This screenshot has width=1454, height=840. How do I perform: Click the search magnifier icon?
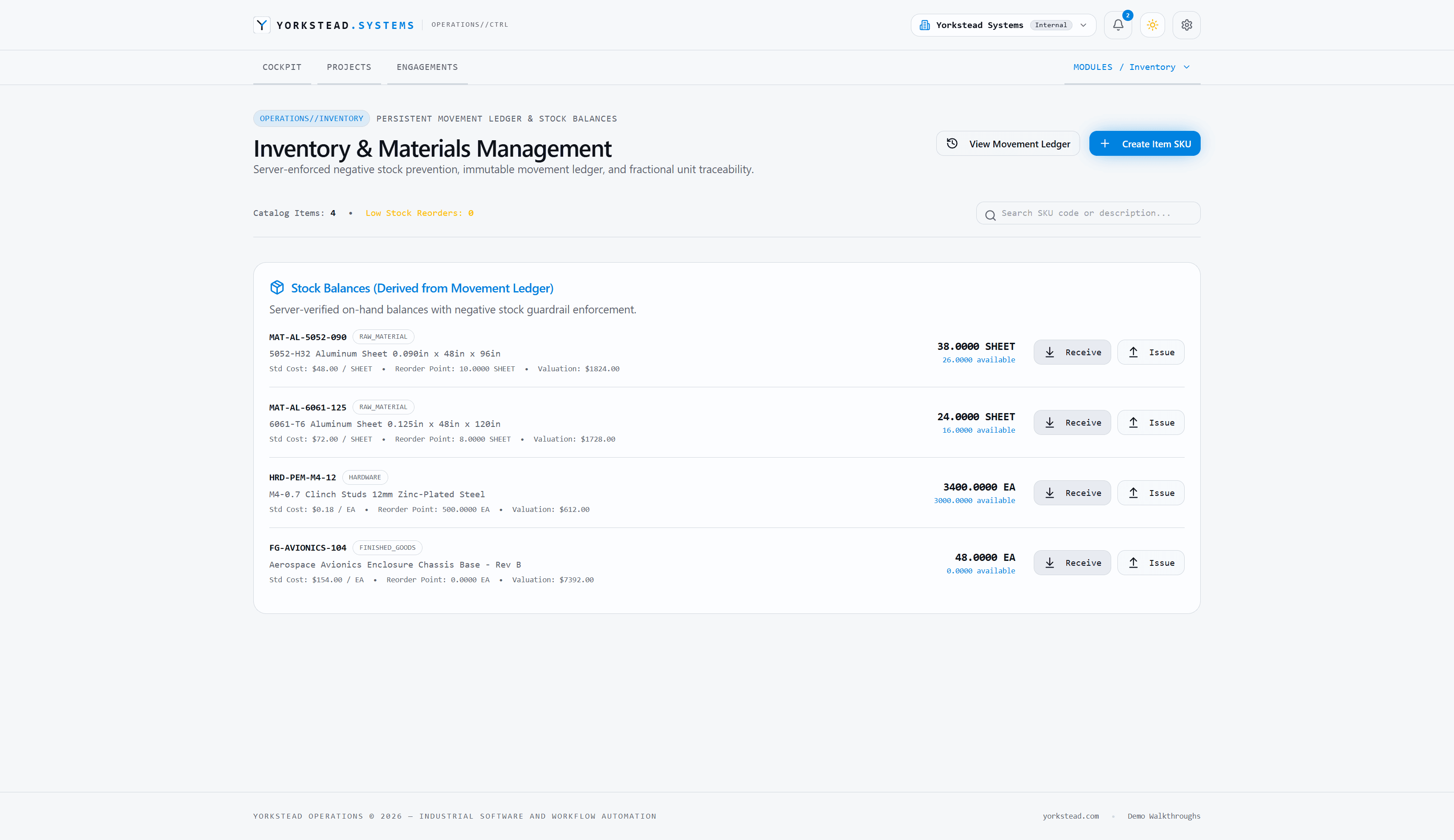[x=990, y=215]
